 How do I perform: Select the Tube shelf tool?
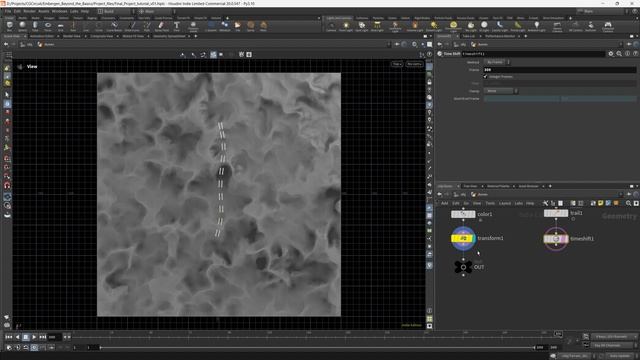pyautogui.click(x=35, y=27)
